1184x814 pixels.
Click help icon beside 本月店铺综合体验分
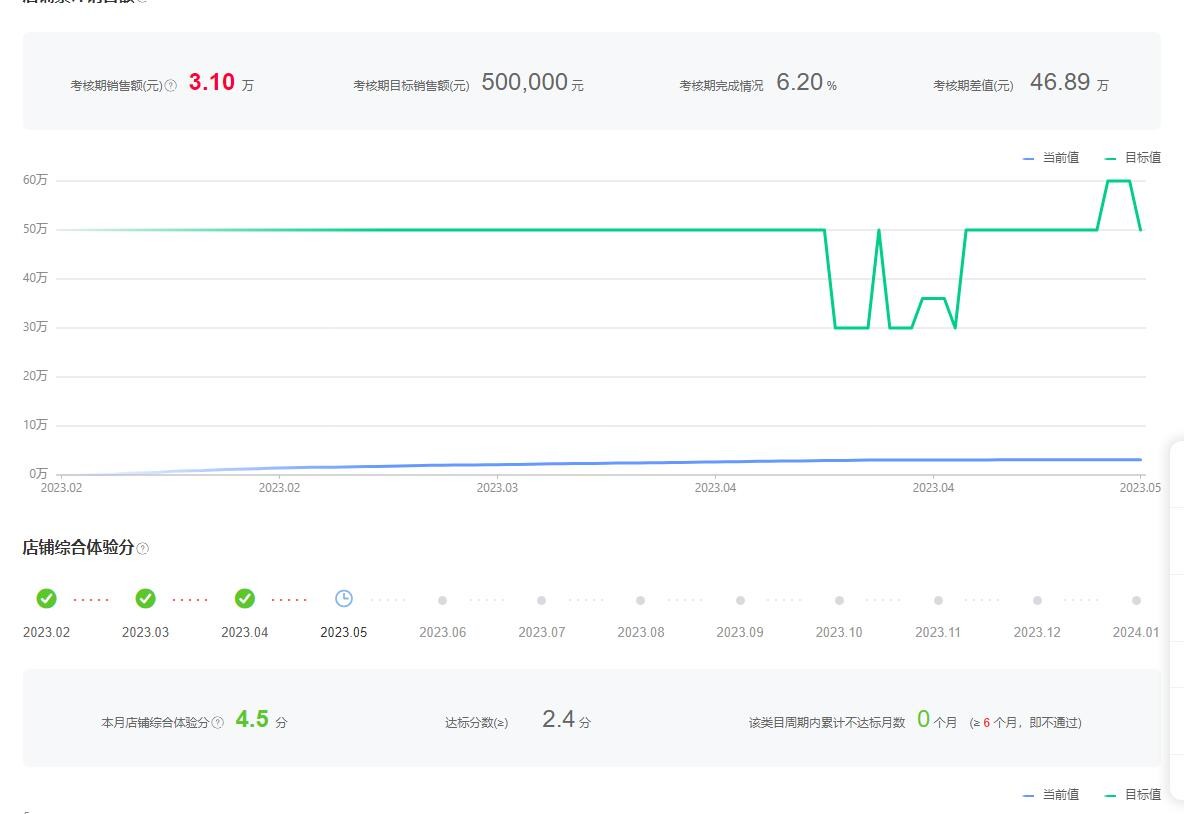tap(217, 723)
